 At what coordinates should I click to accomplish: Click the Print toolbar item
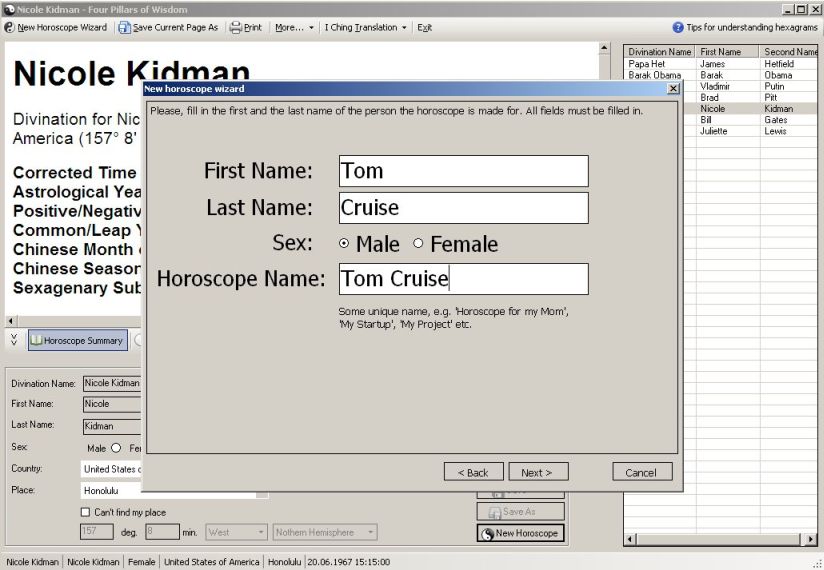point(246,27)
